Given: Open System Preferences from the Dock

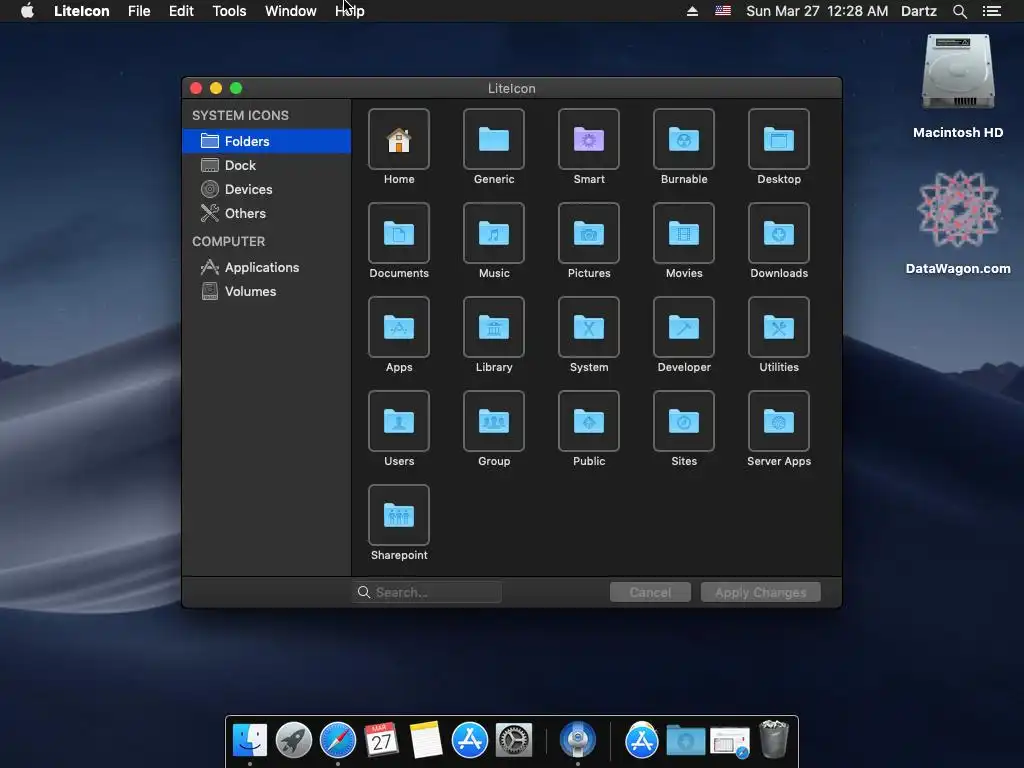Looking at the screenshot, I should click(x=514, y=740).
